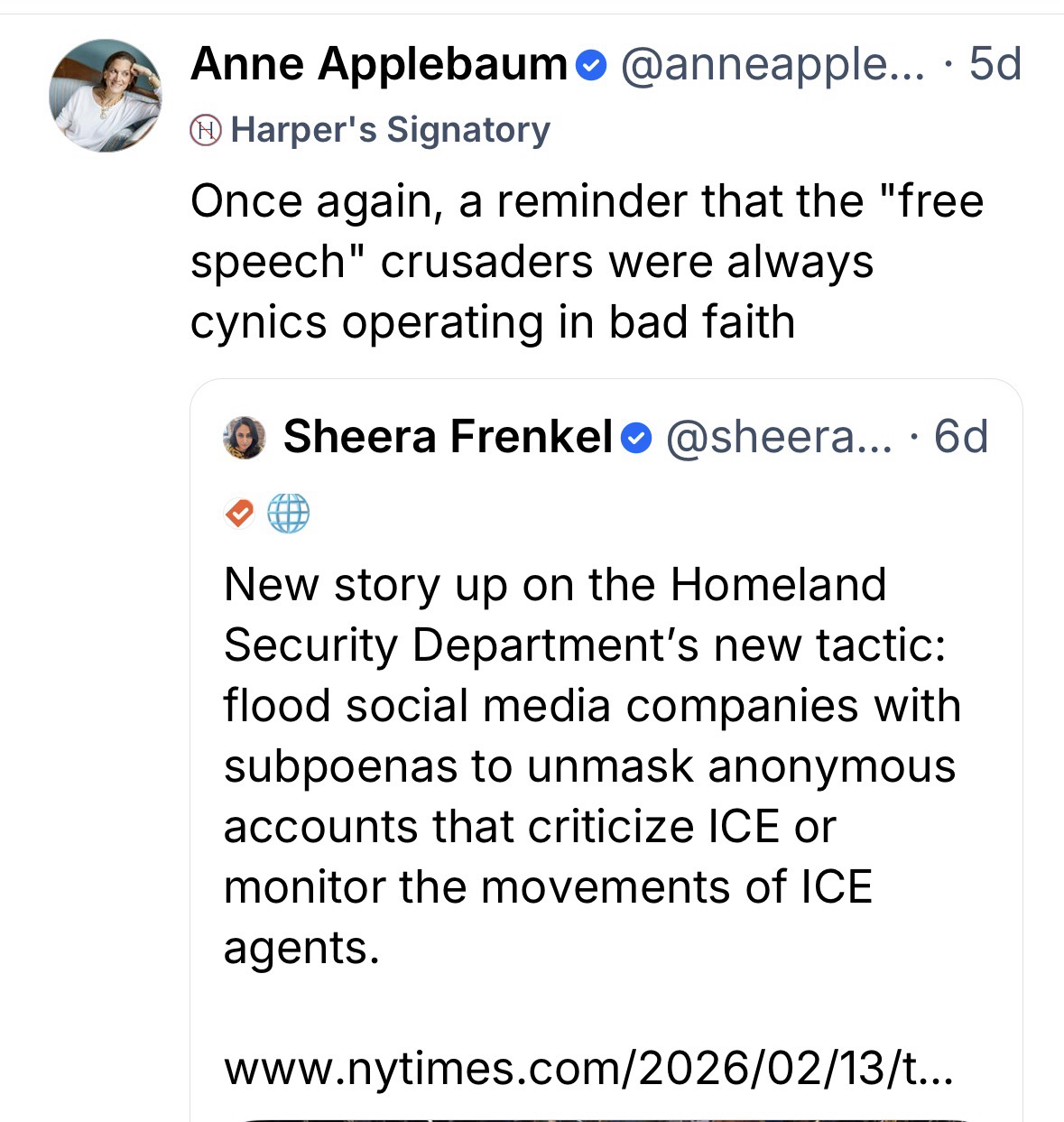Tap the orange checkmark label badge
This screenshot has height=1122, width=1064.
coord(239,514)
